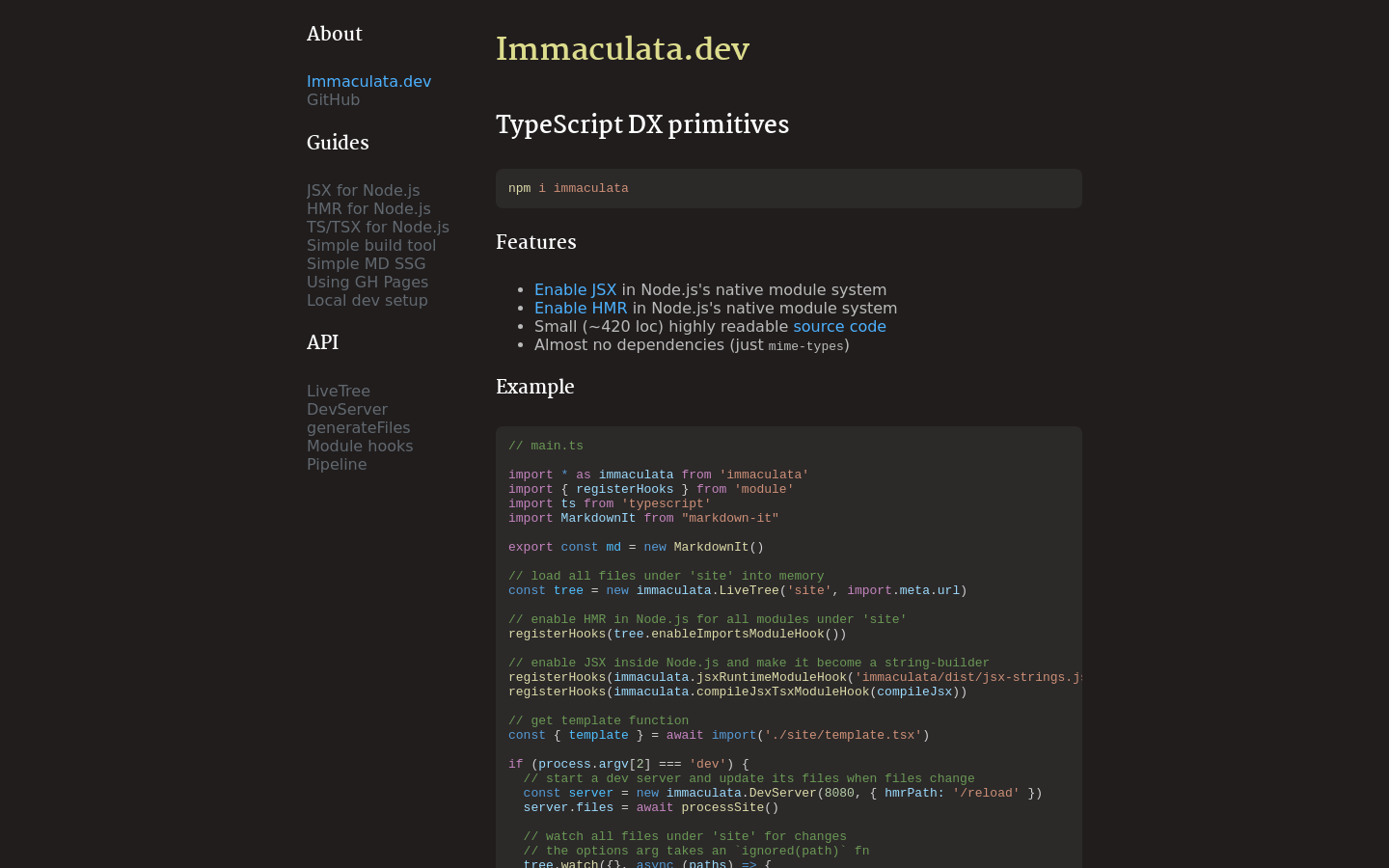Click the '// watch all files under site' comment
Viewport: 1389px width, 868px height.
(x=685, y=836)
